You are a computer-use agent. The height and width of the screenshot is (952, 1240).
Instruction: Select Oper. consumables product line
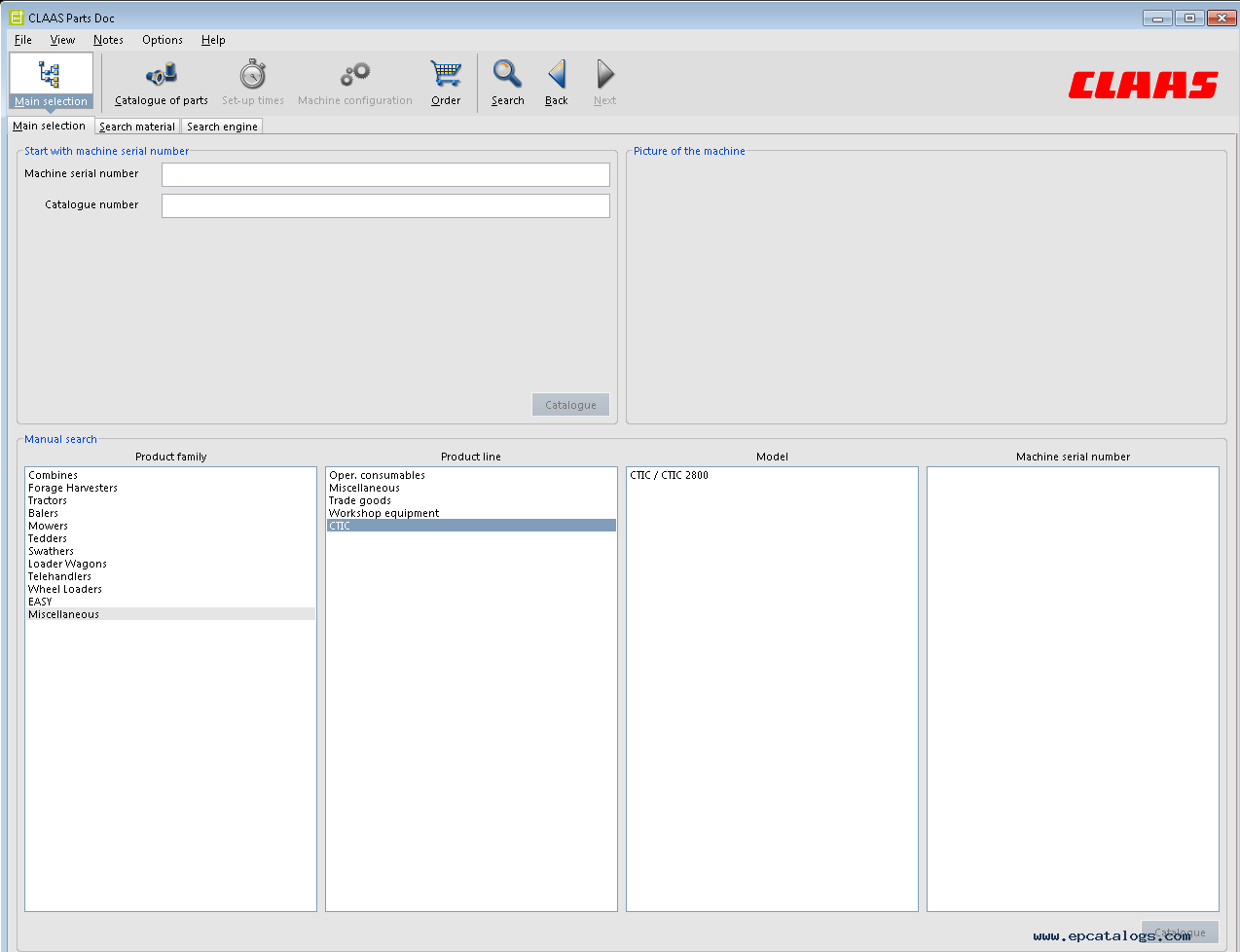point(471,475)
